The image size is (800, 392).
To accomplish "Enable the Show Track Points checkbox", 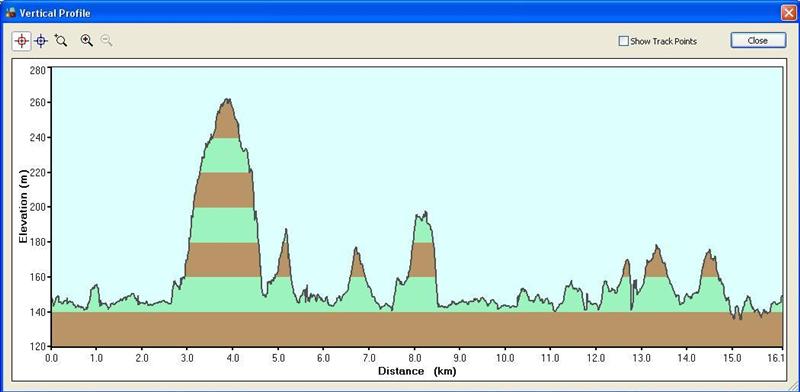I will coord(623,41).
